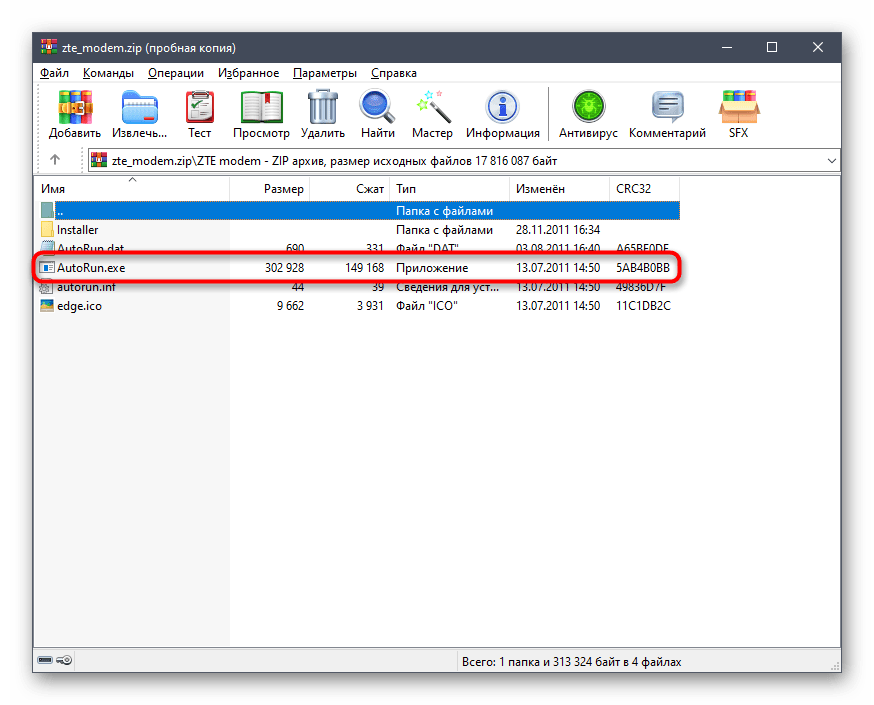Open the Параметры menu
The image size is (874, 705).
pos(324,73)
